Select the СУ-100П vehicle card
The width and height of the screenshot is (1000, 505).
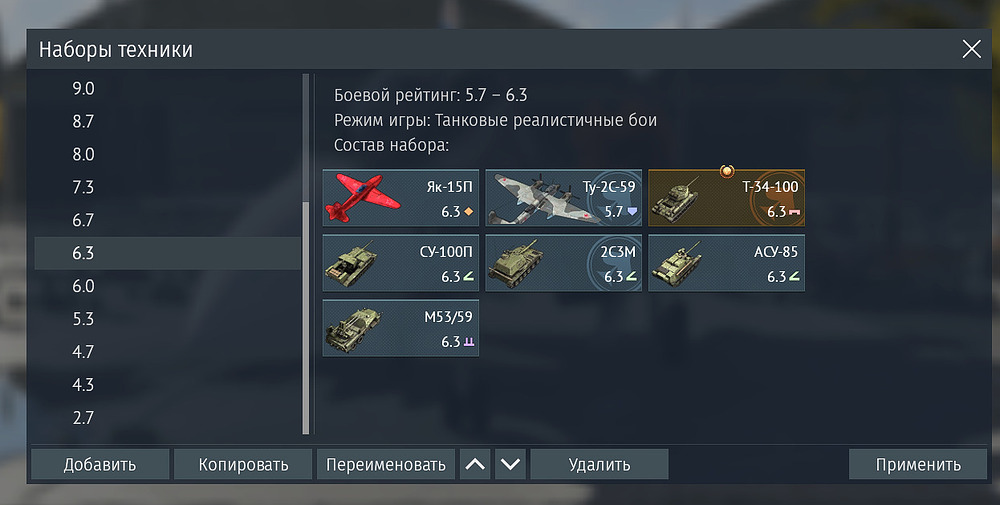click(x=401, y=263)
